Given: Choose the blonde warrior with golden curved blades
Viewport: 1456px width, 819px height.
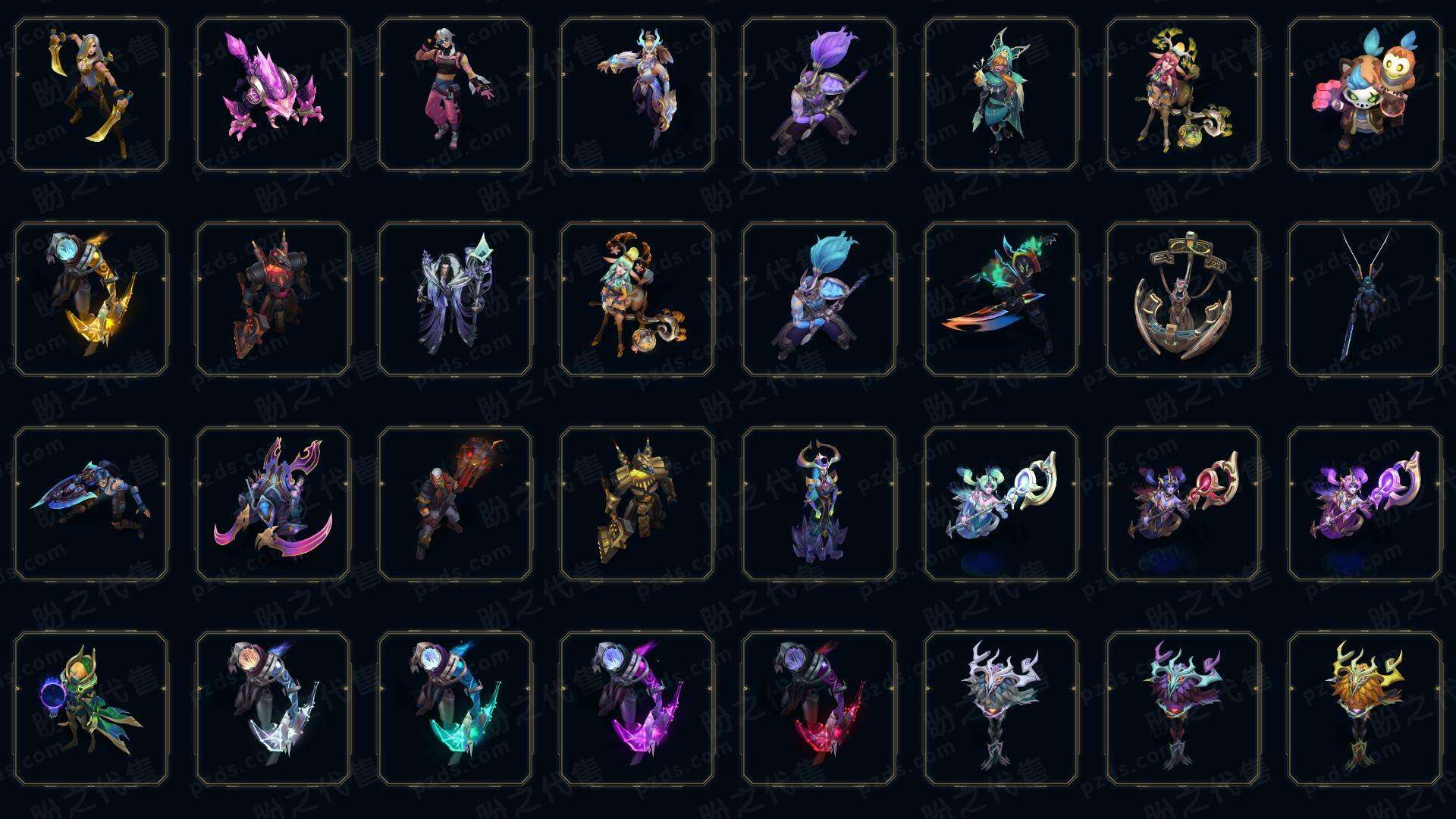Looking at the screenshot, I should click(91, 95).
